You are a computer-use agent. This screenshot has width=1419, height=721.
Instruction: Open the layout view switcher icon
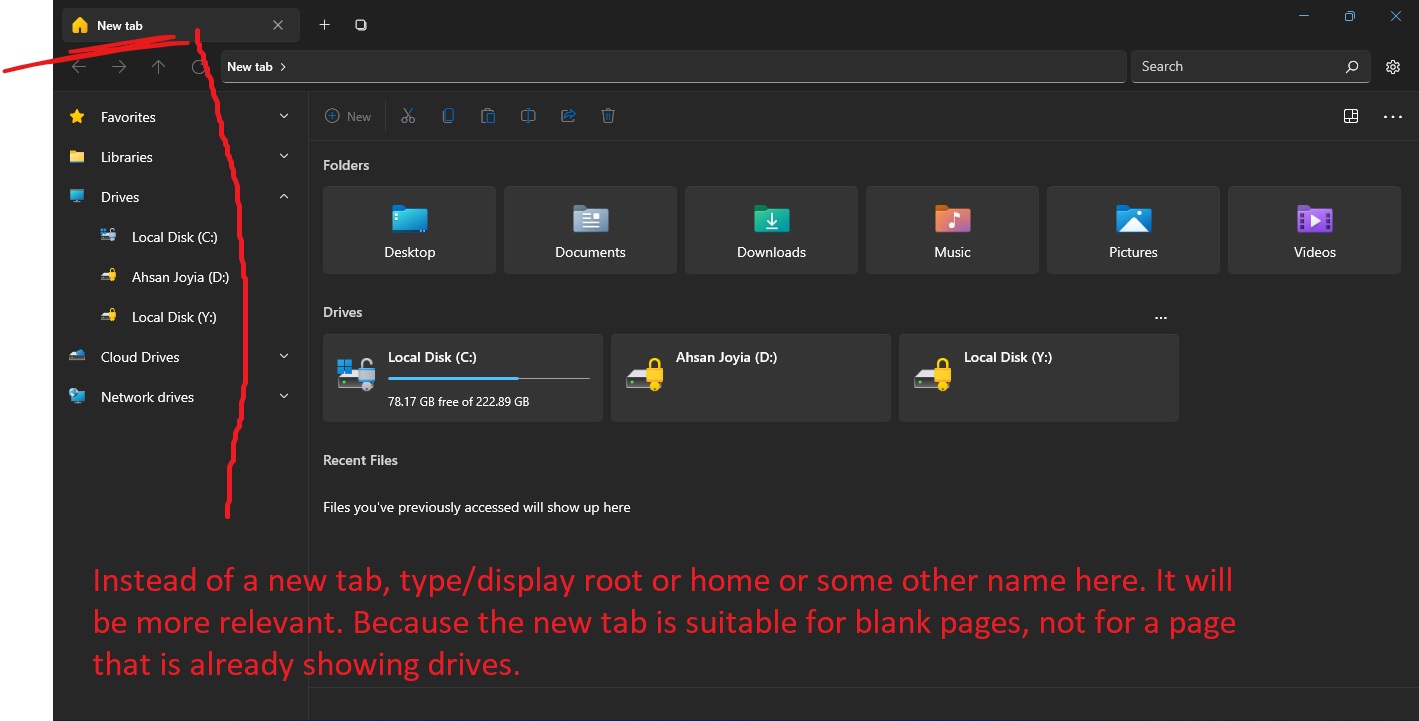pos(1351,115)
